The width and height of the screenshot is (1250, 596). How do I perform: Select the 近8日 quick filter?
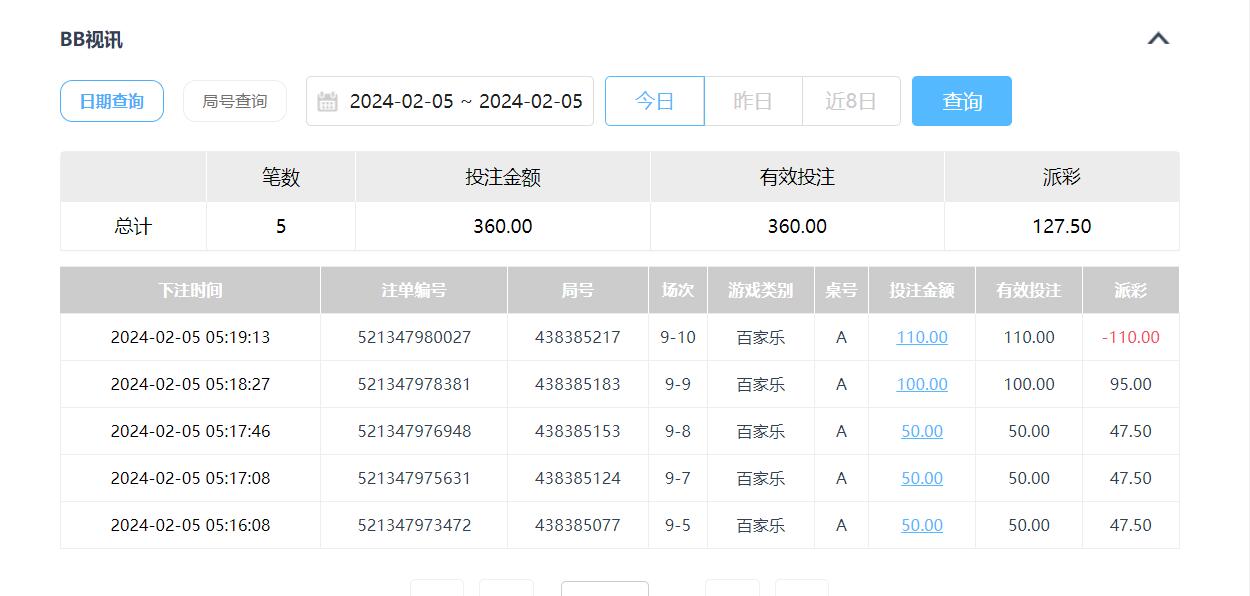[x=851, y=101]
